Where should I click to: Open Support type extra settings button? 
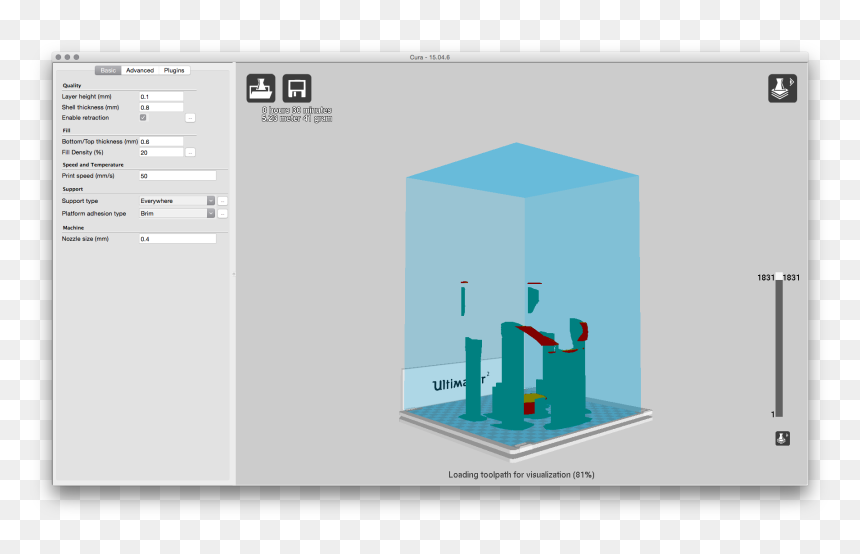pyautogui.click(x=223, y=201)
